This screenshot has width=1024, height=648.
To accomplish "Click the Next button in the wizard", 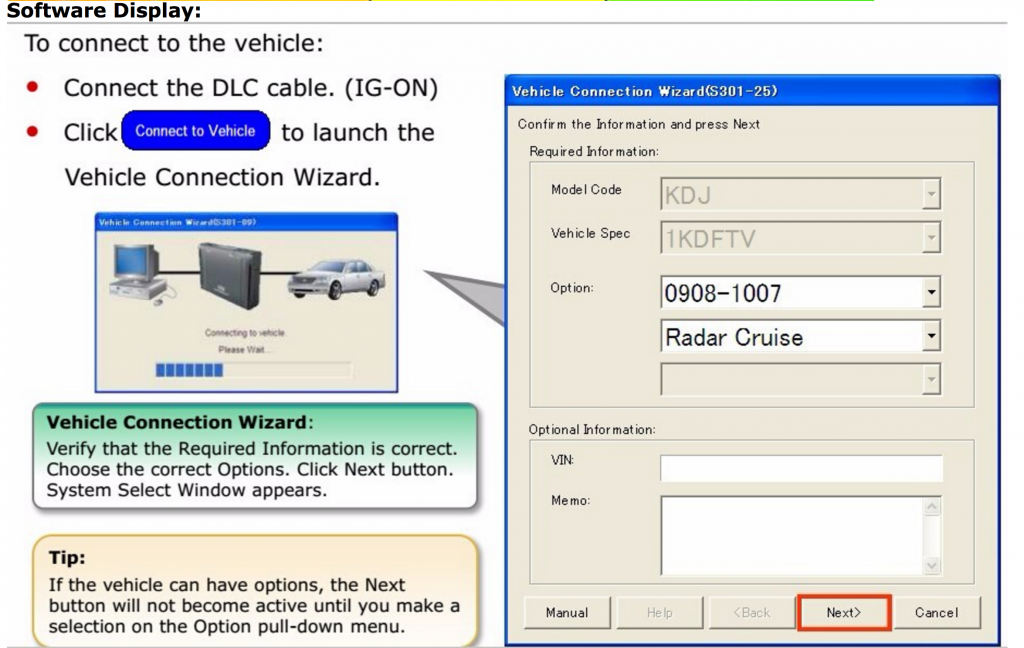I will coord(843,612).
